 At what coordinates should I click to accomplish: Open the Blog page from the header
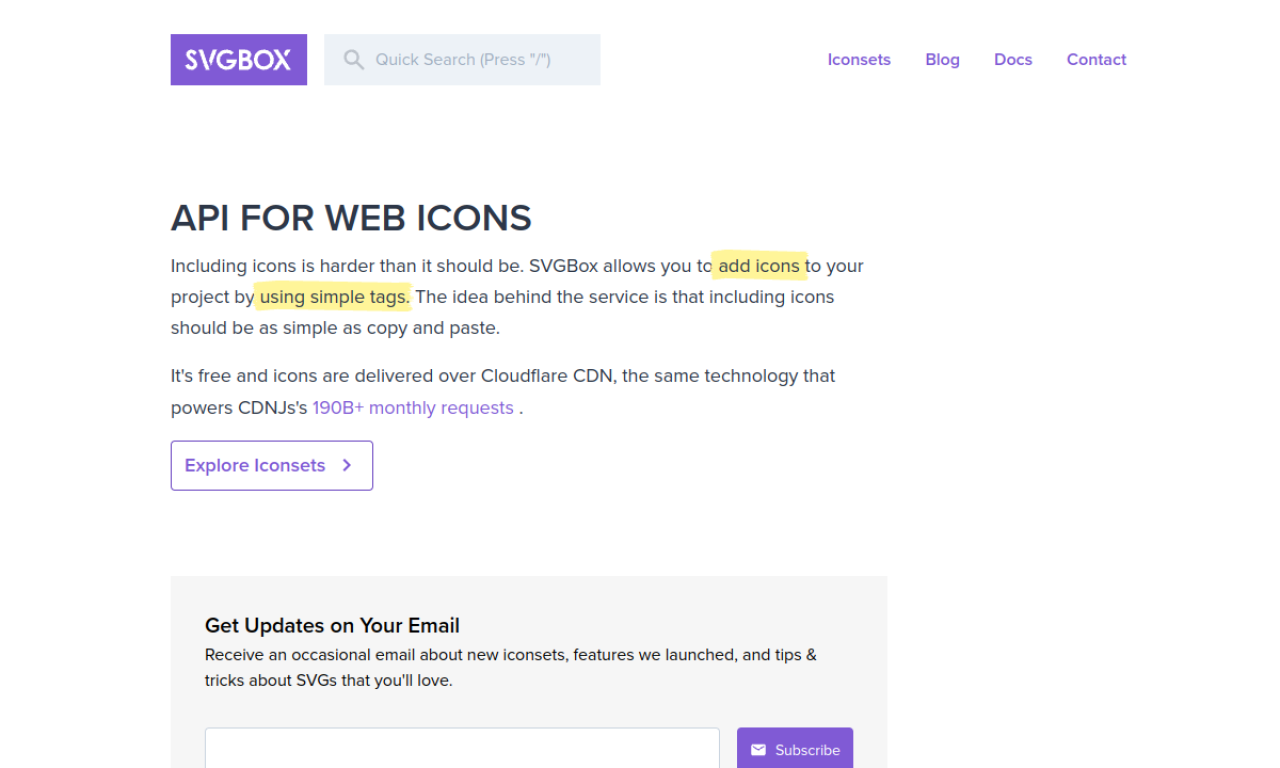pyautogui.click(x=942, y=59)
